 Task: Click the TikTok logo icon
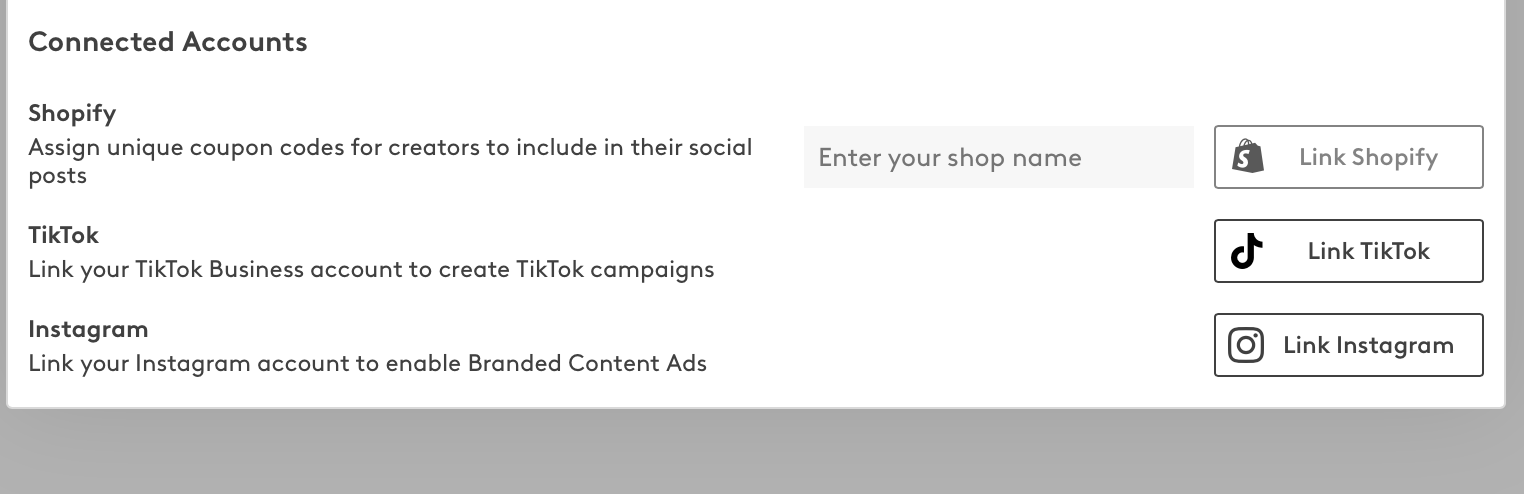1246,251
